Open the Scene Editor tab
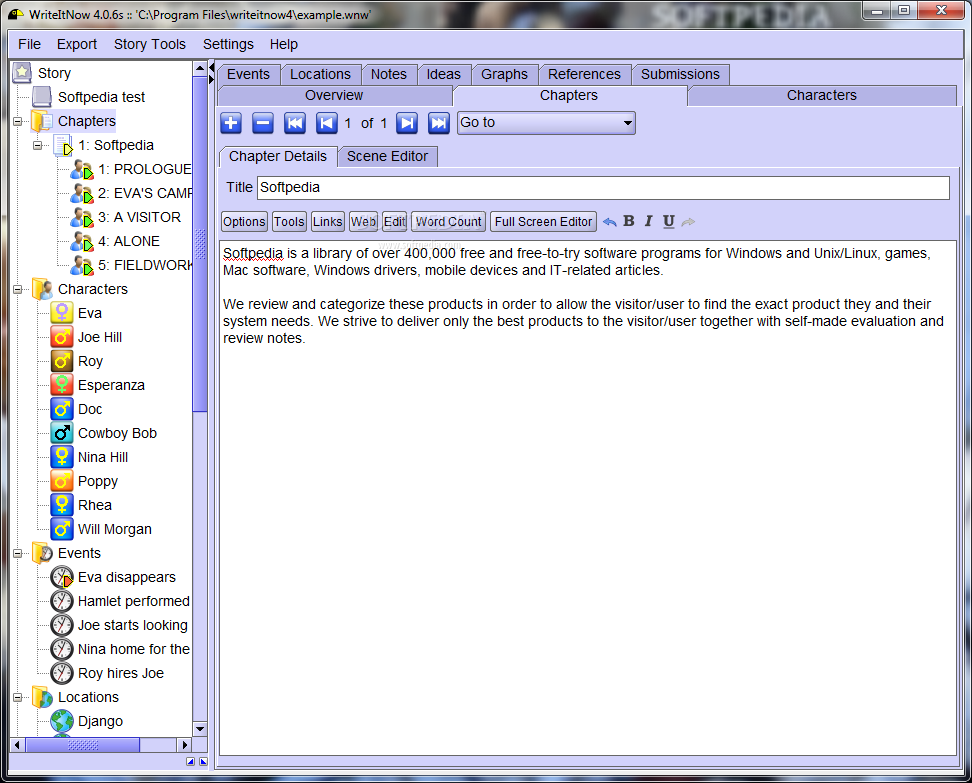The image size is (972, 783). (x=387, y=156)
